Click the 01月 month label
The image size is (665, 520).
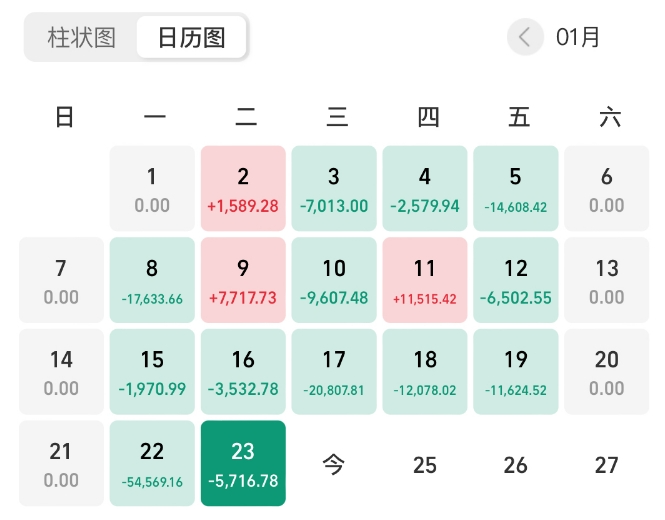pyautogui.click(x=578, y=37)
